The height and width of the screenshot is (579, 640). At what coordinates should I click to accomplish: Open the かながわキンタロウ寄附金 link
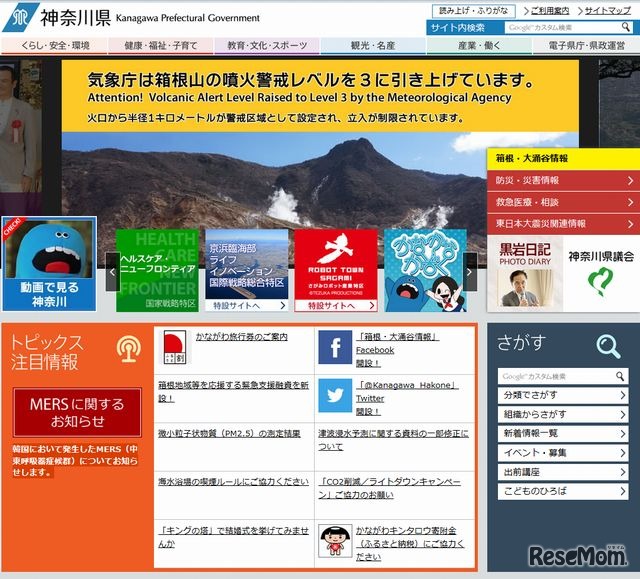coord(410,544)
